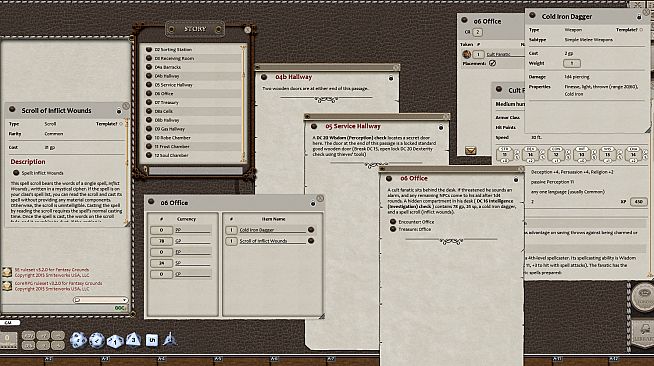
Task: Click envelope icon in 06 Office encounter window
Action: point(470,150)
